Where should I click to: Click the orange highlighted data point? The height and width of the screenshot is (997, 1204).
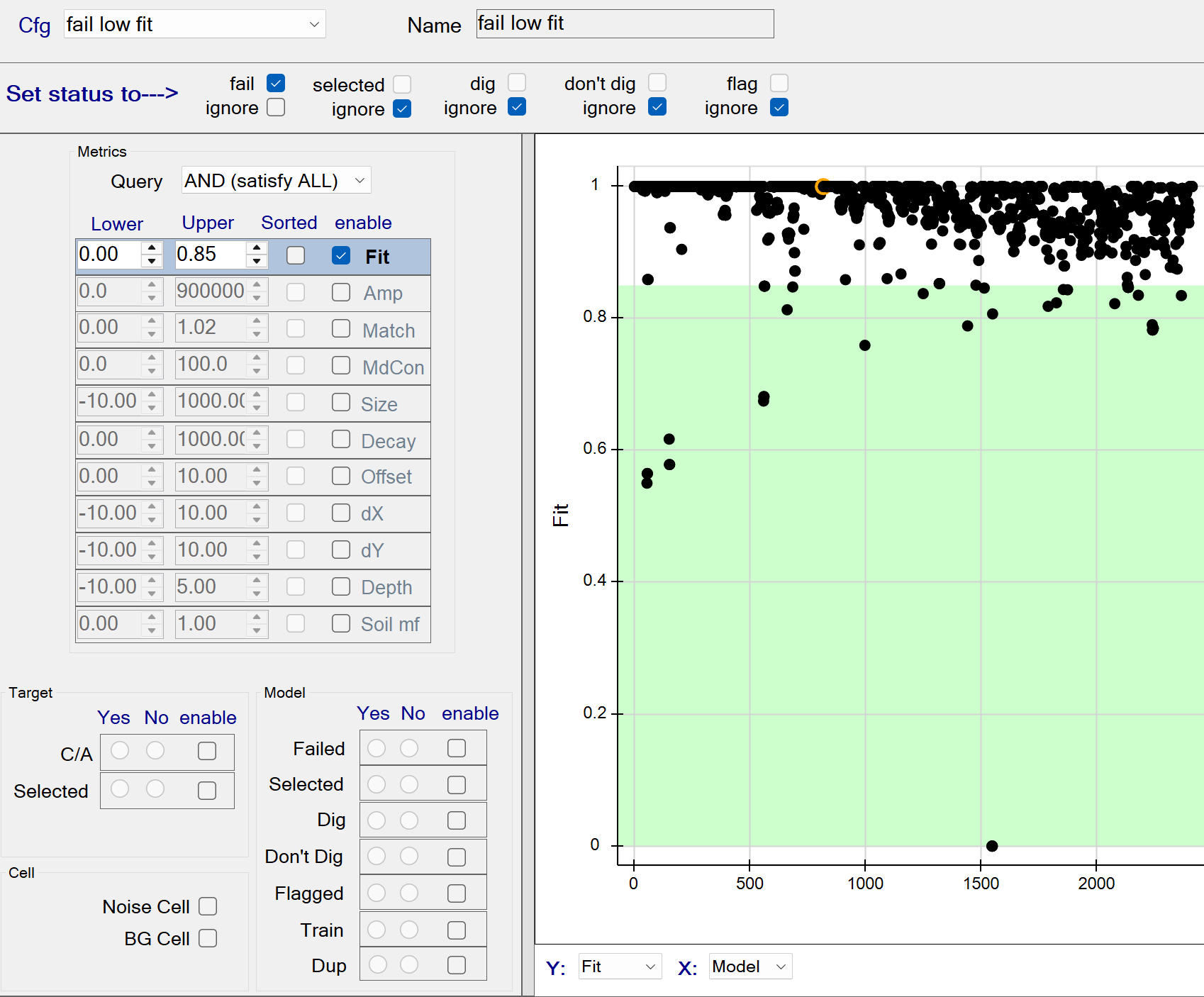coord(822,186)
